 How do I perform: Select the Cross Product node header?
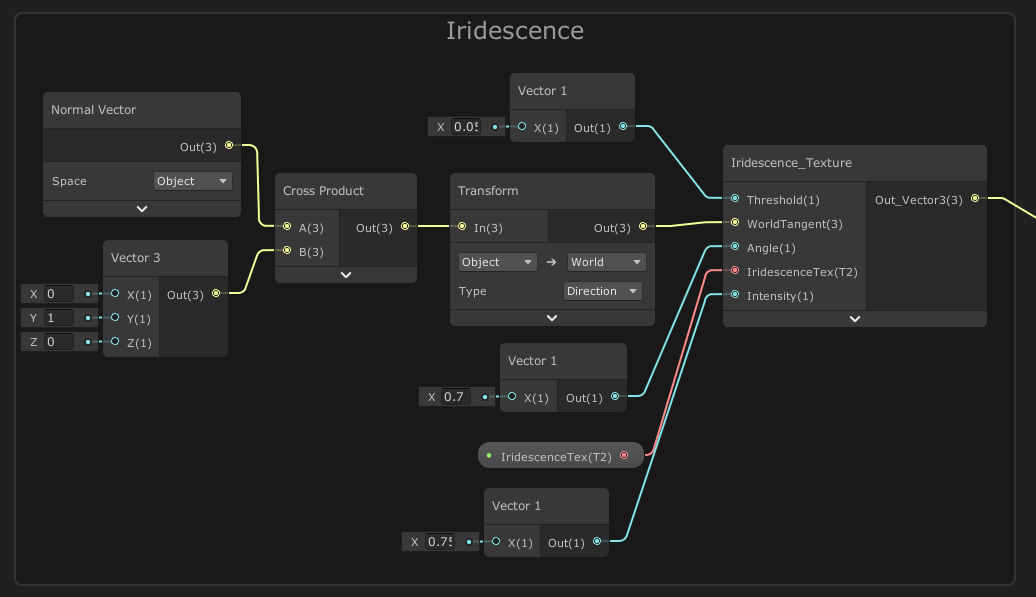coord(346,191)
